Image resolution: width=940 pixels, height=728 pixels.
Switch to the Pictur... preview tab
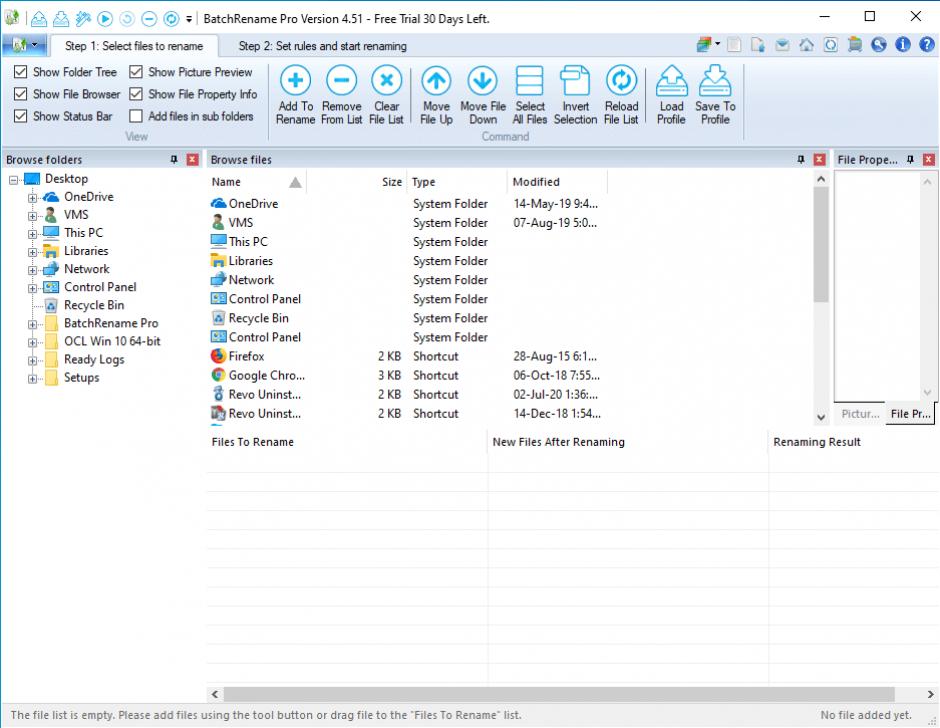click(860, 414)
